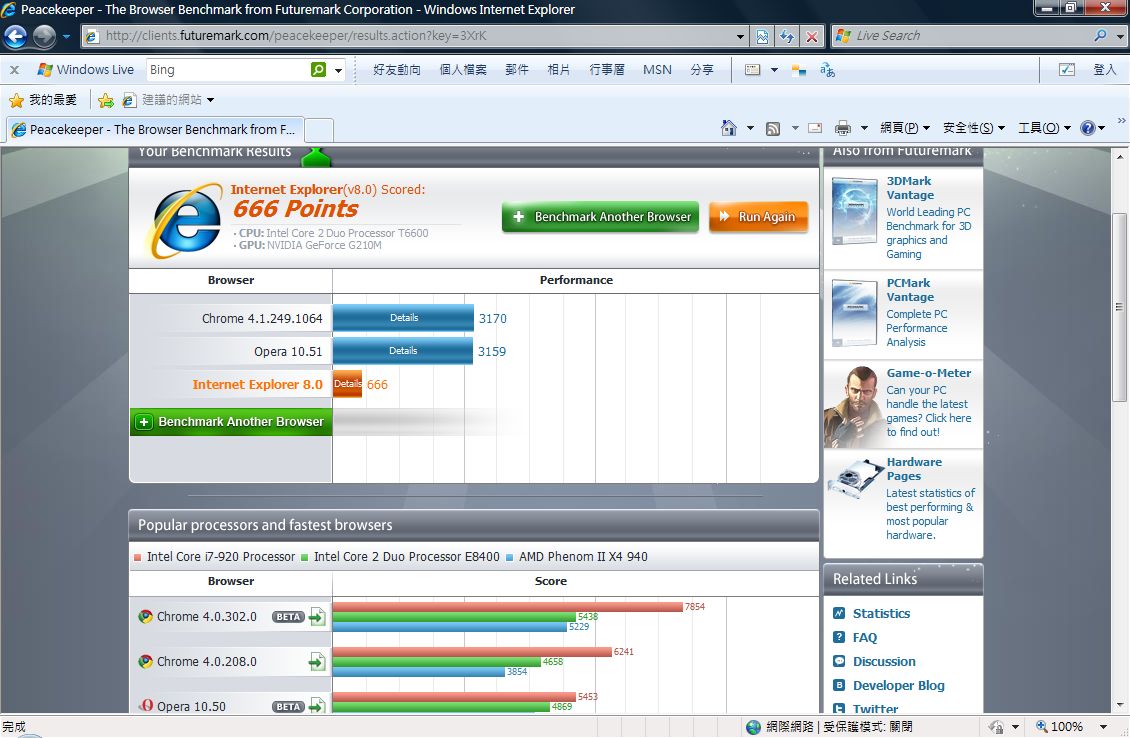Viewport: 1130px width, 738px height.
Task: Click the Bing search input field
Action: point(228,70)
